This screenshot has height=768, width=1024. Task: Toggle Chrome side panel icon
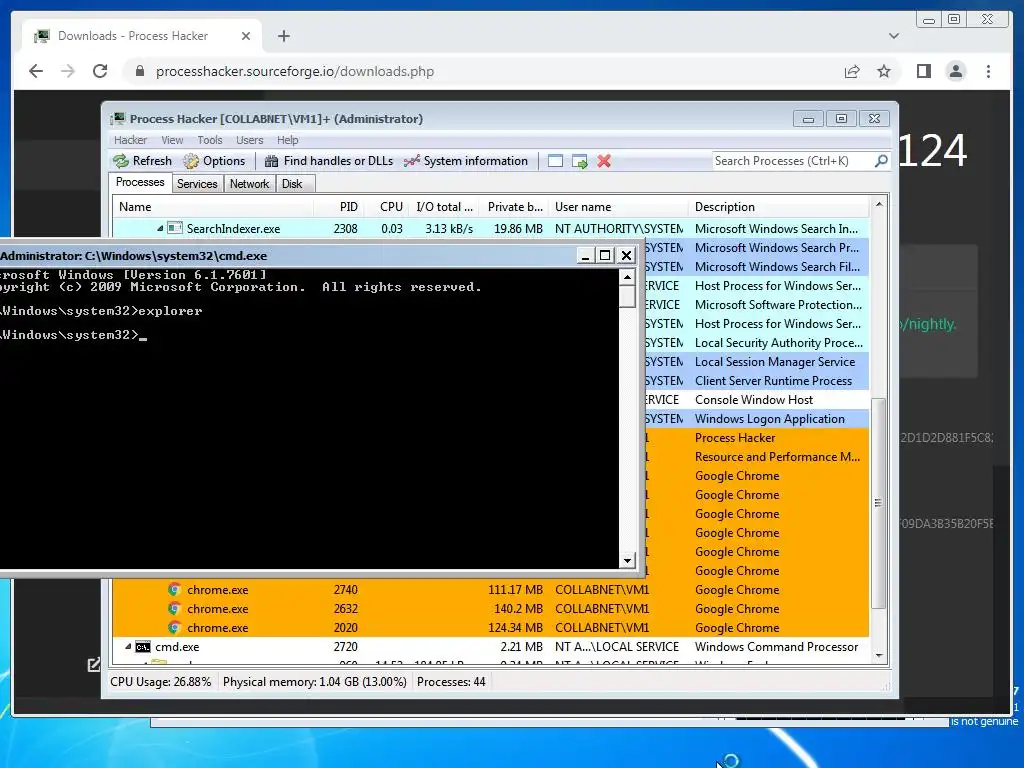(x=923, y=71)
